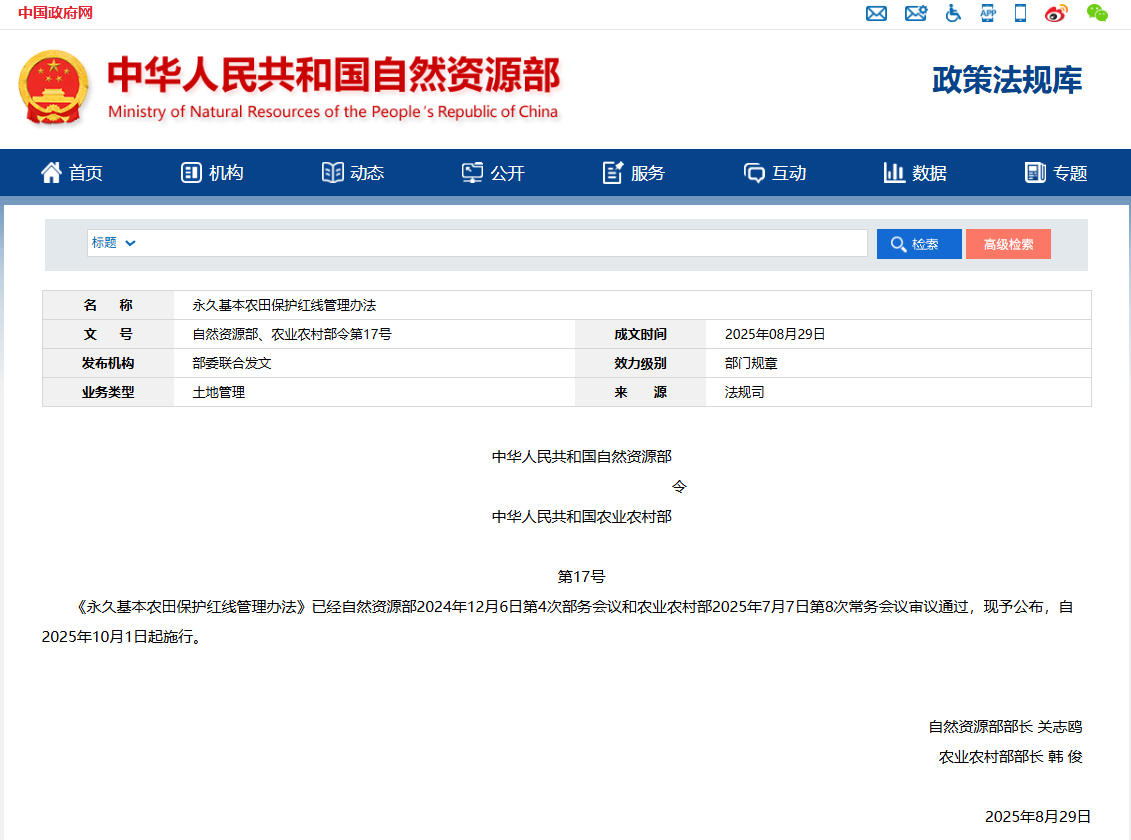
Task: Click the signature 农业农村部部长 韩 俊
Action: (x=1011, y=756)
